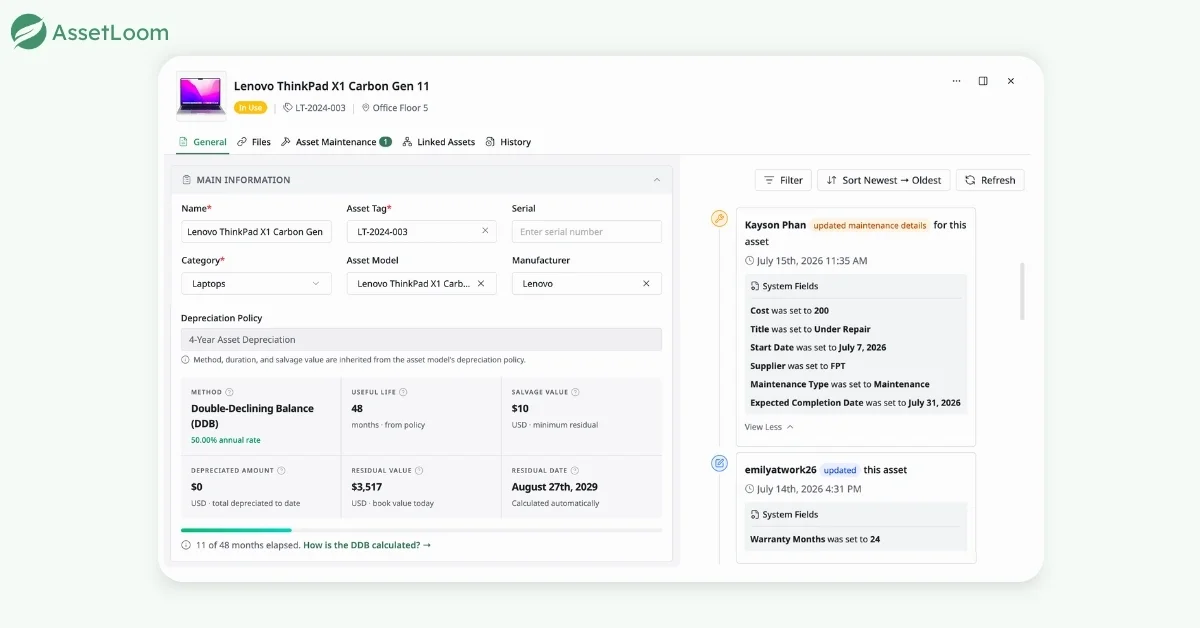1200x628 pixels.
Task: Open the Sort Newest to Oldest control
Action: point(884,180)
